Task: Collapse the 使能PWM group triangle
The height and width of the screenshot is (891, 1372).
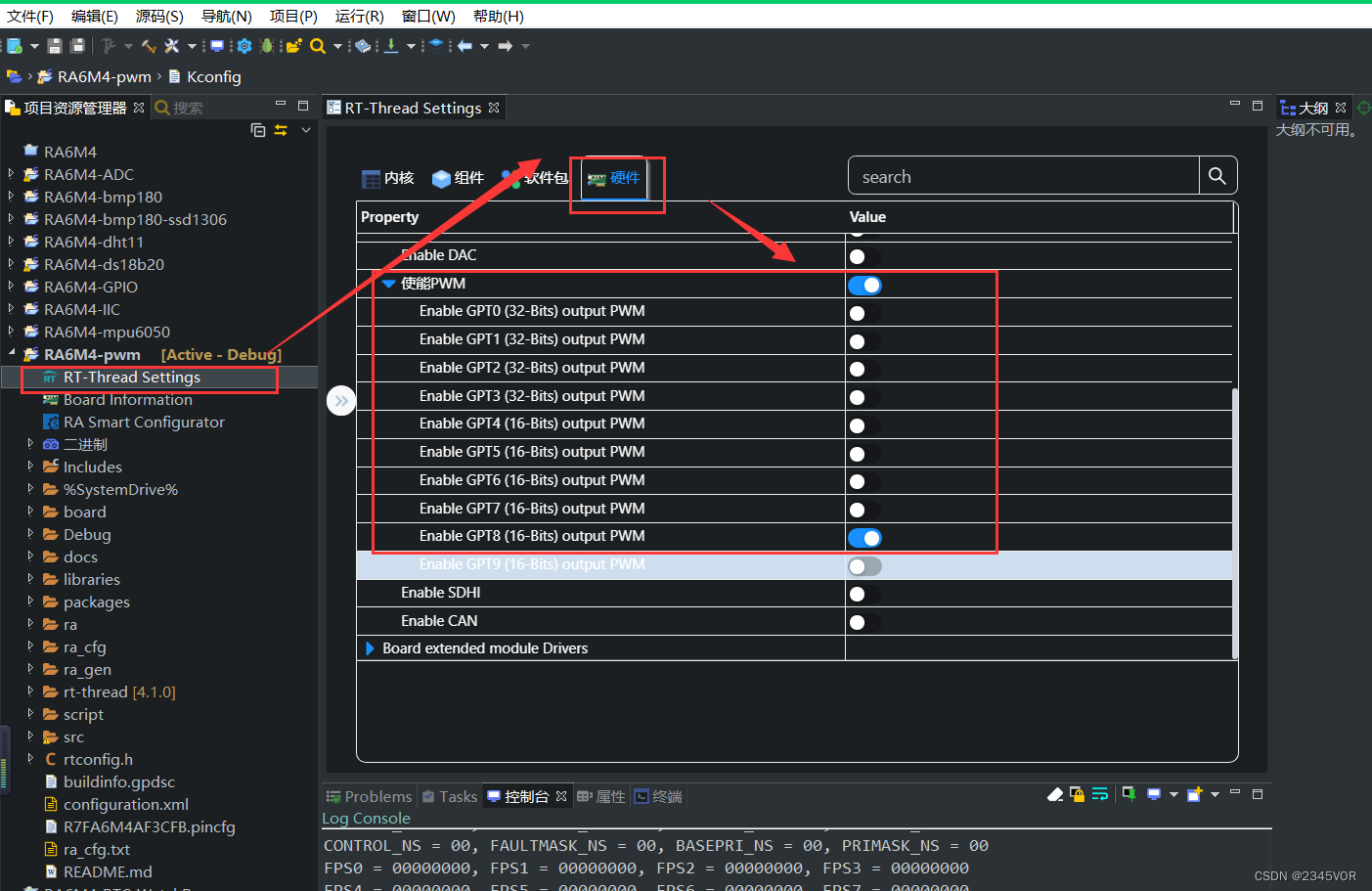Action: (x=388, y=284)
